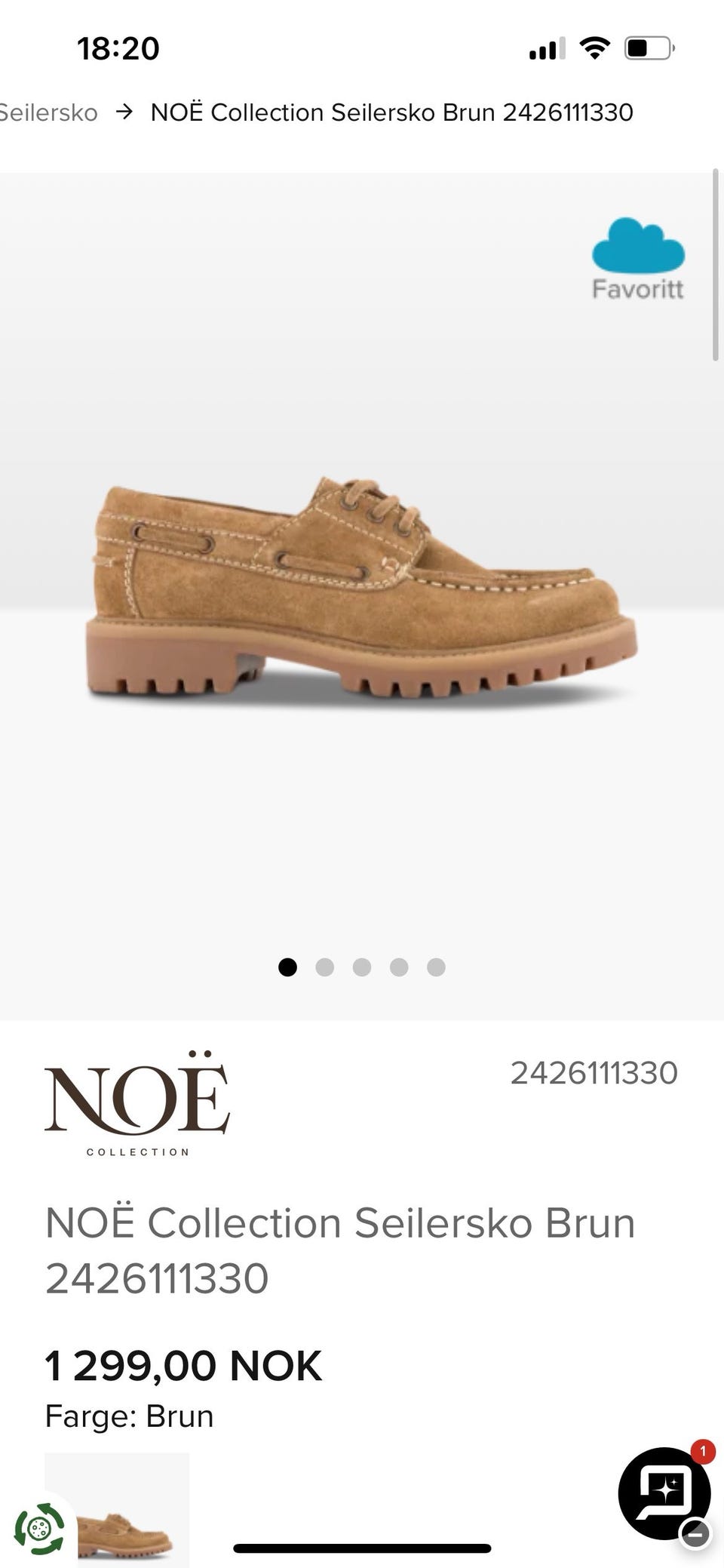The width and height of the screenshot is (724, 1568).
Task: Tap the battery status icon
Action: tap(649, 48)
